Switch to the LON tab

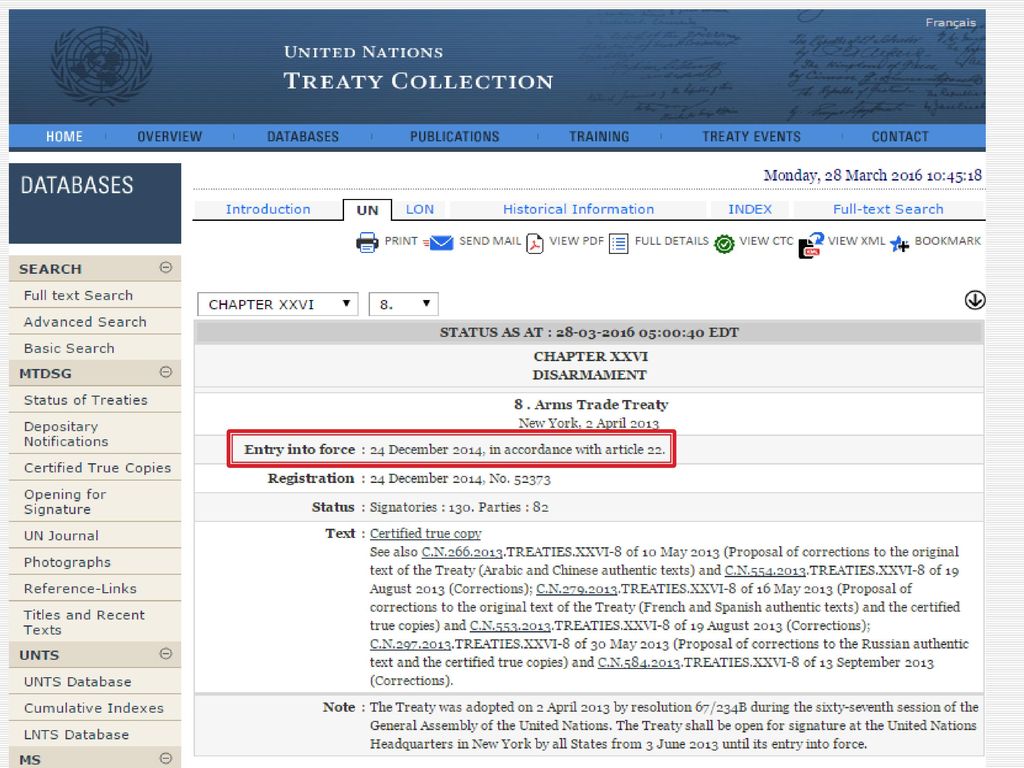(x=419, y=209)
